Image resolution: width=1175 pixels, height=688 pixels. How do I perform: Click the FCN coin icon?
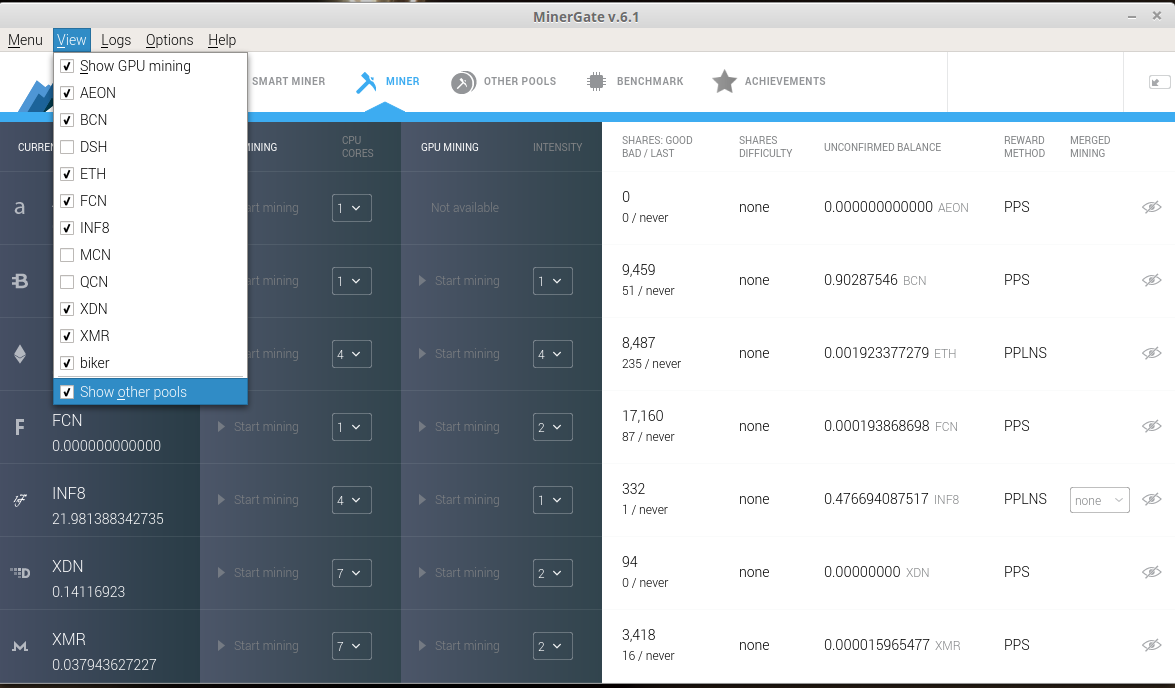point(20,427)
